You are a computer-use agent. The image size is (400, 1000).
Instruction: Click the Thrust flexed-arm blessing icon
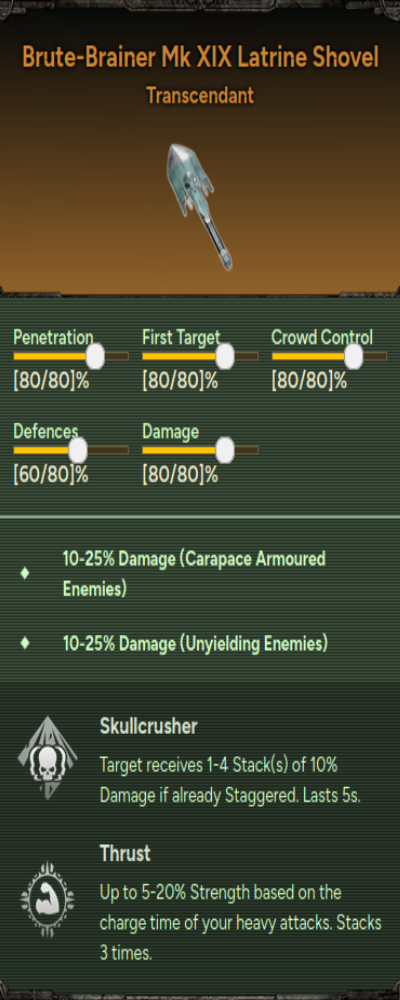coord(47,900)
